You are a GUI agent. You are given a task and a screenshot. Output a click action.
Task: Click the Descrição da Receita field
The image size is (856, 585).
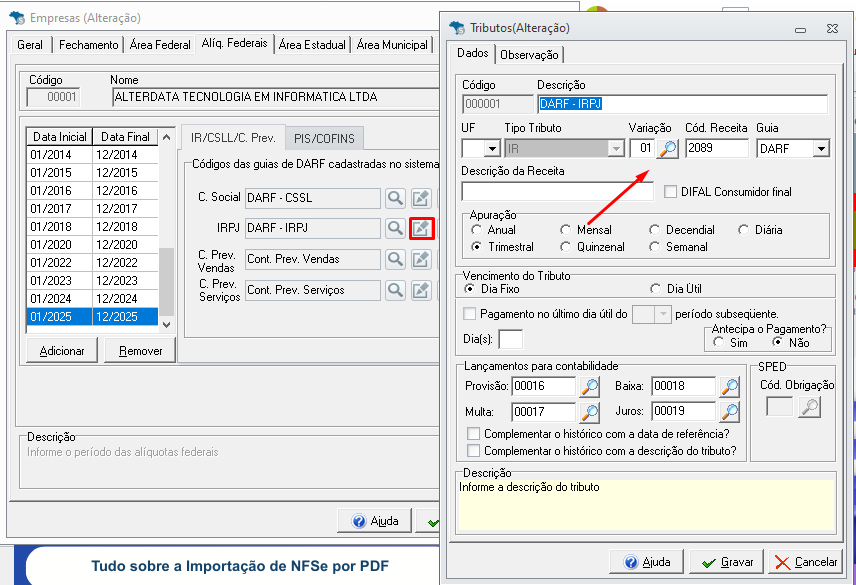click(557, 192)
